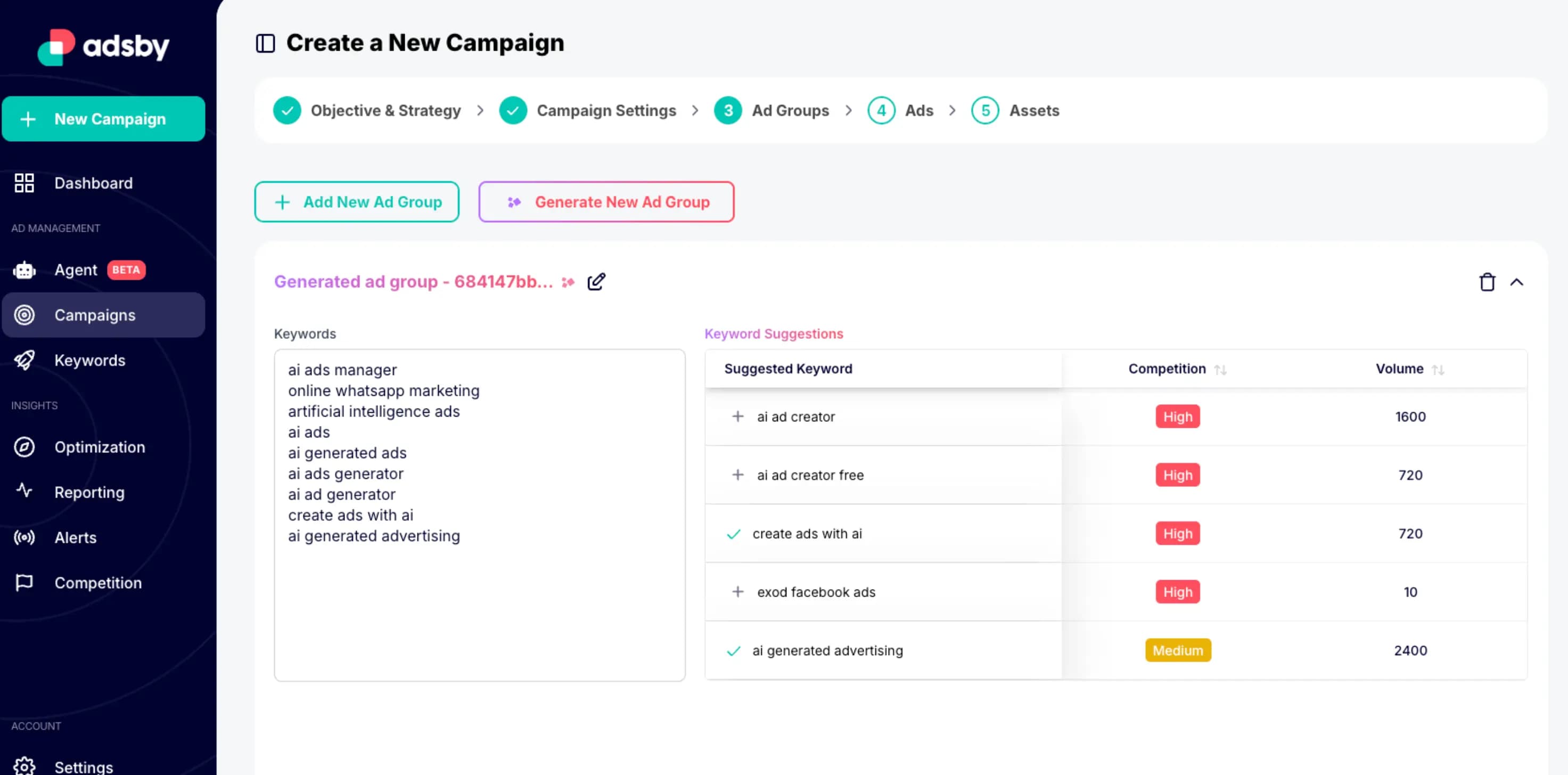This screenshot has height=775, width=1568.
Task: Open Alerts from the sidebar
Action: [x=24, y=537]
